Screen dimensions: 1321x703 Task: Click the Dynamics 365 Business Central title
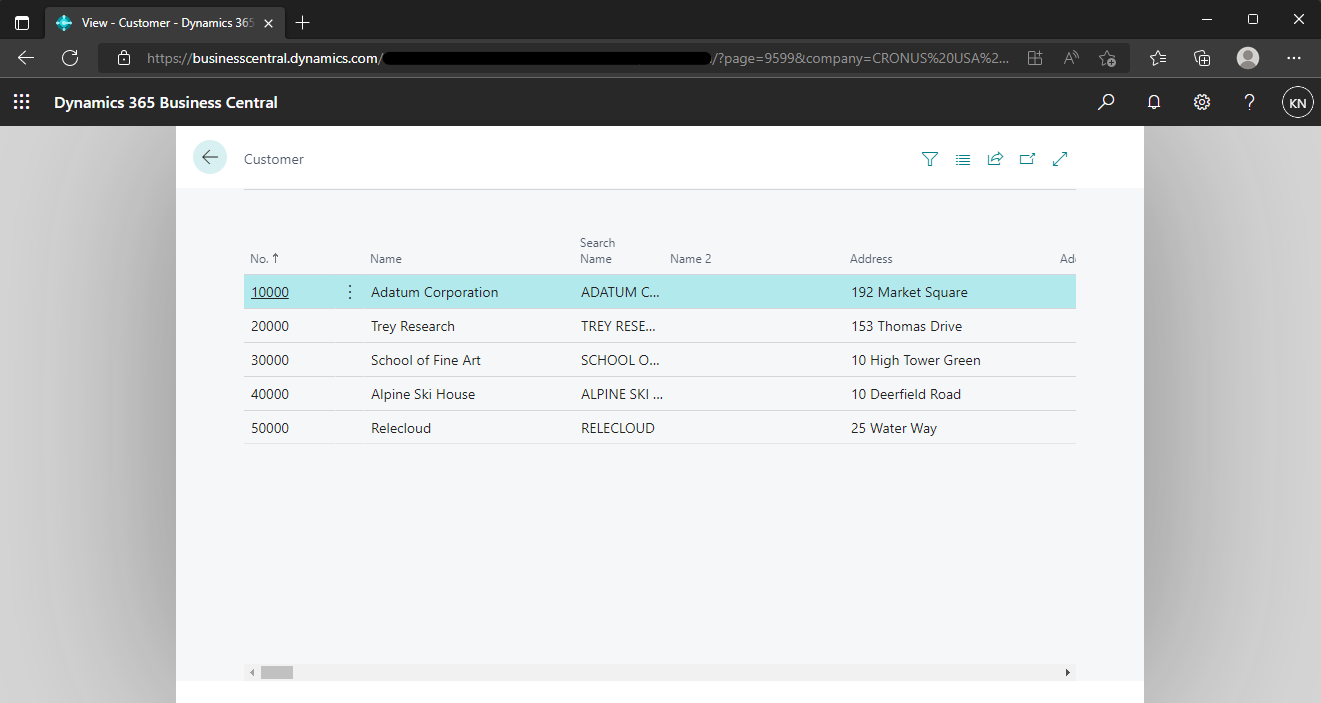tap(166, 102)
